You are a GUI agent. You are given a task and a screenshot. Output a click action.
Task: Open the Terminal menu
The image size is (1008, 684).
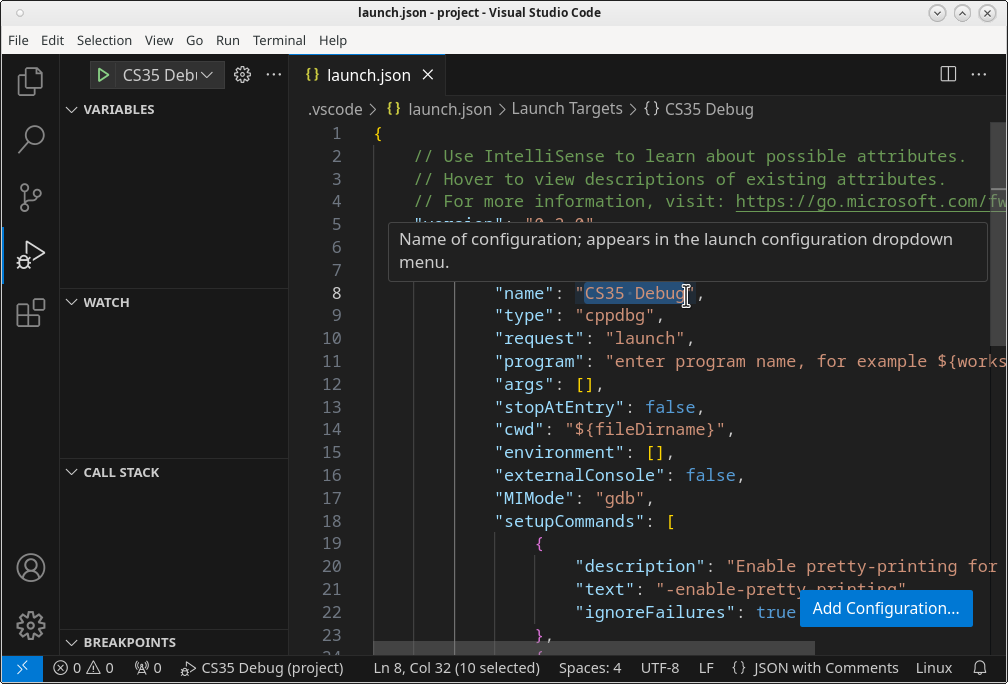279,40
